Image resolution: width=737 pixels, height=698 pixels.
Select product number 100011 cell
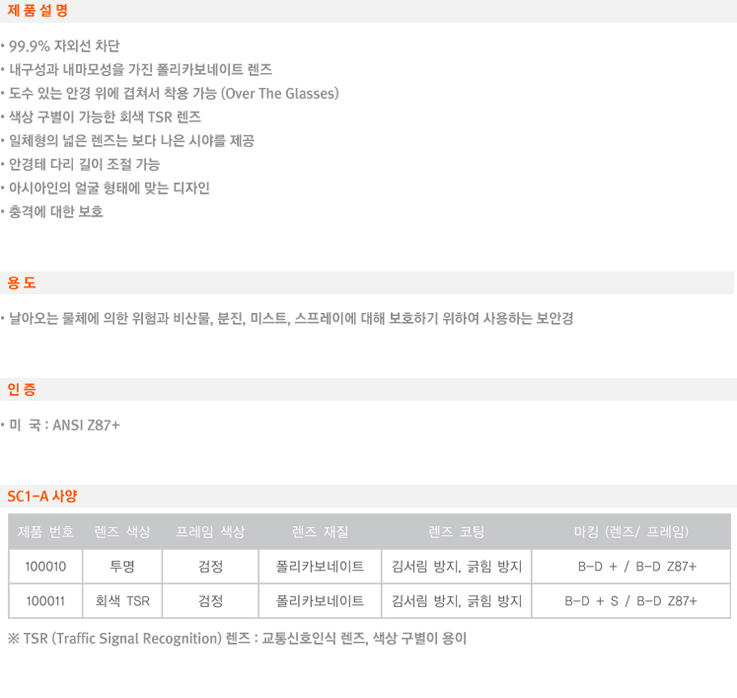click(46, 601)
